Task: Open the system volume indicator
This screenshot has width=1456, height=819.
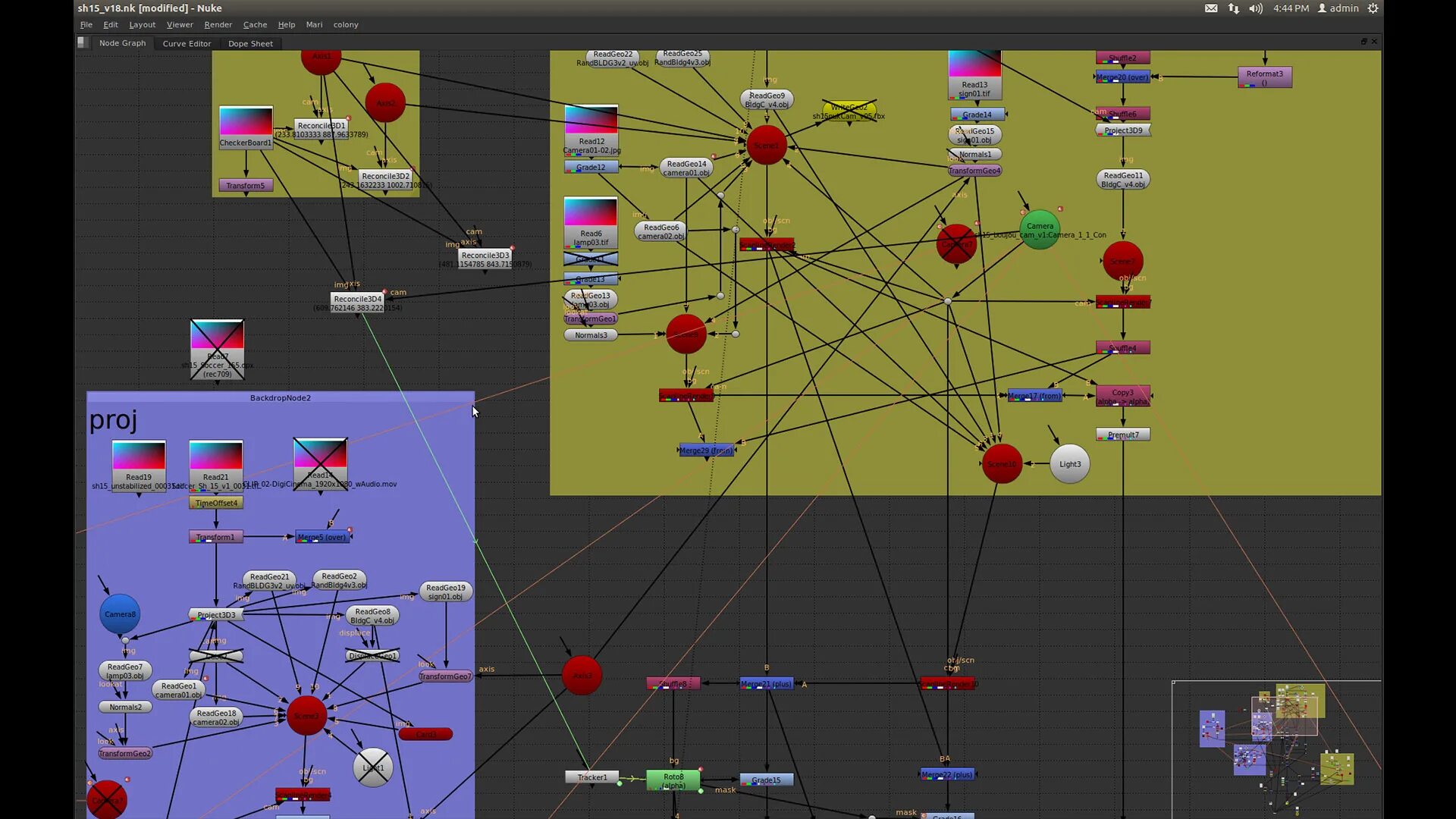Action: [x=1256, y=8]
